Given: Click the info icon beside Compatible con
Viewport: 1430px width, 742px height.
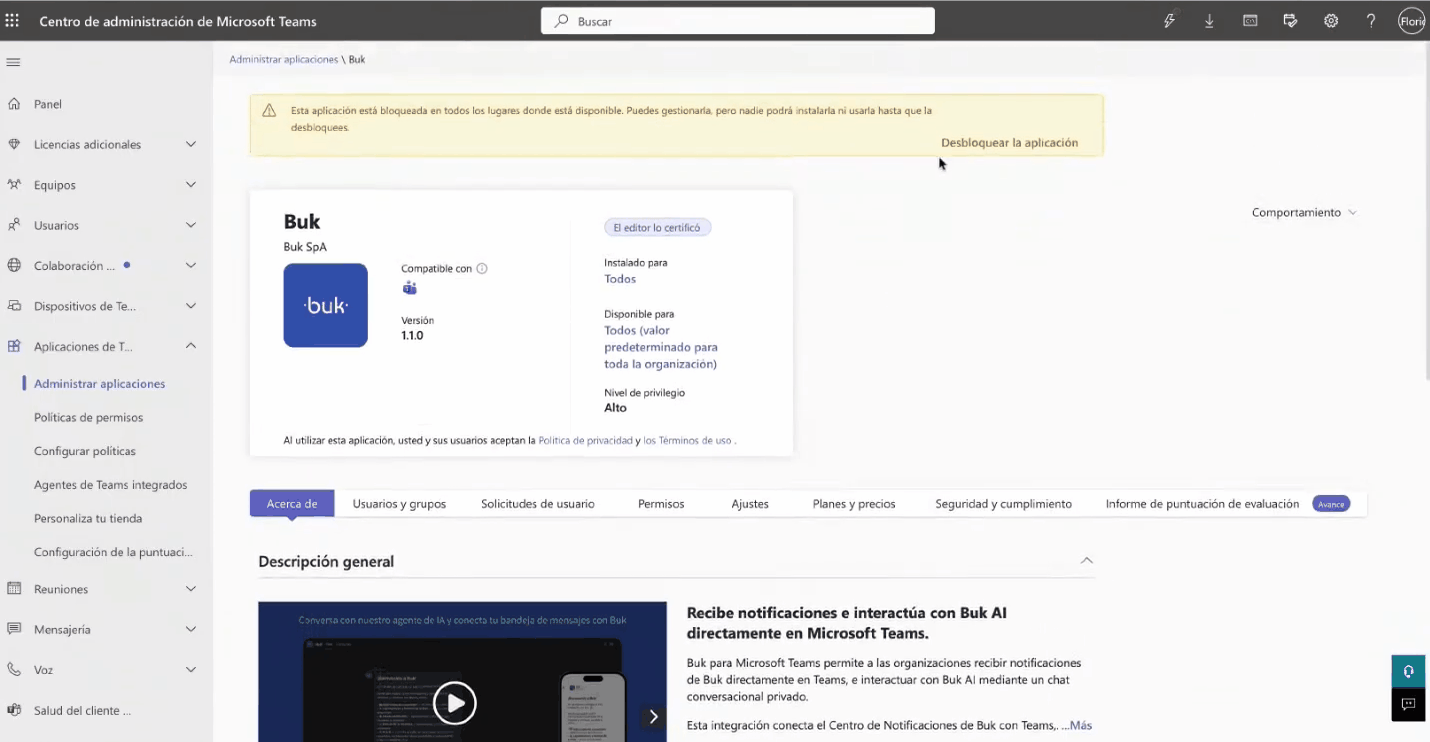Looking at the screenshot, I should (x=482, y=269).
